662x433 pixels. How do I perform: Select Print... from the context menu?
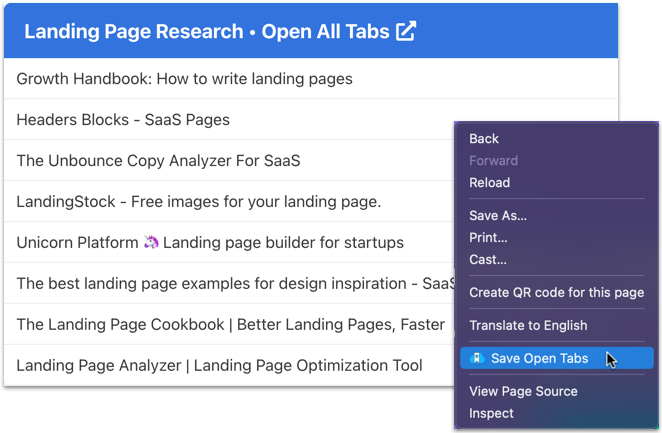point(488,237)
